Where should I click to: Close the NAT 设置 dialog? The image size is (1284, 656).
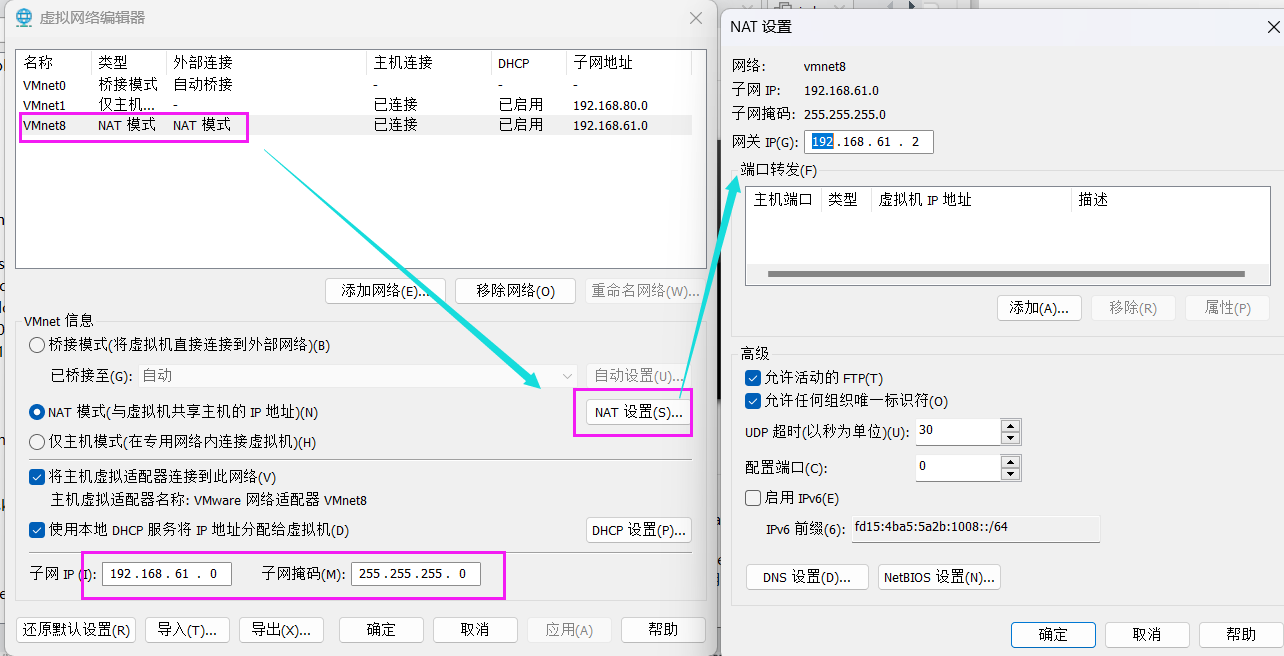click(1272, 27)
